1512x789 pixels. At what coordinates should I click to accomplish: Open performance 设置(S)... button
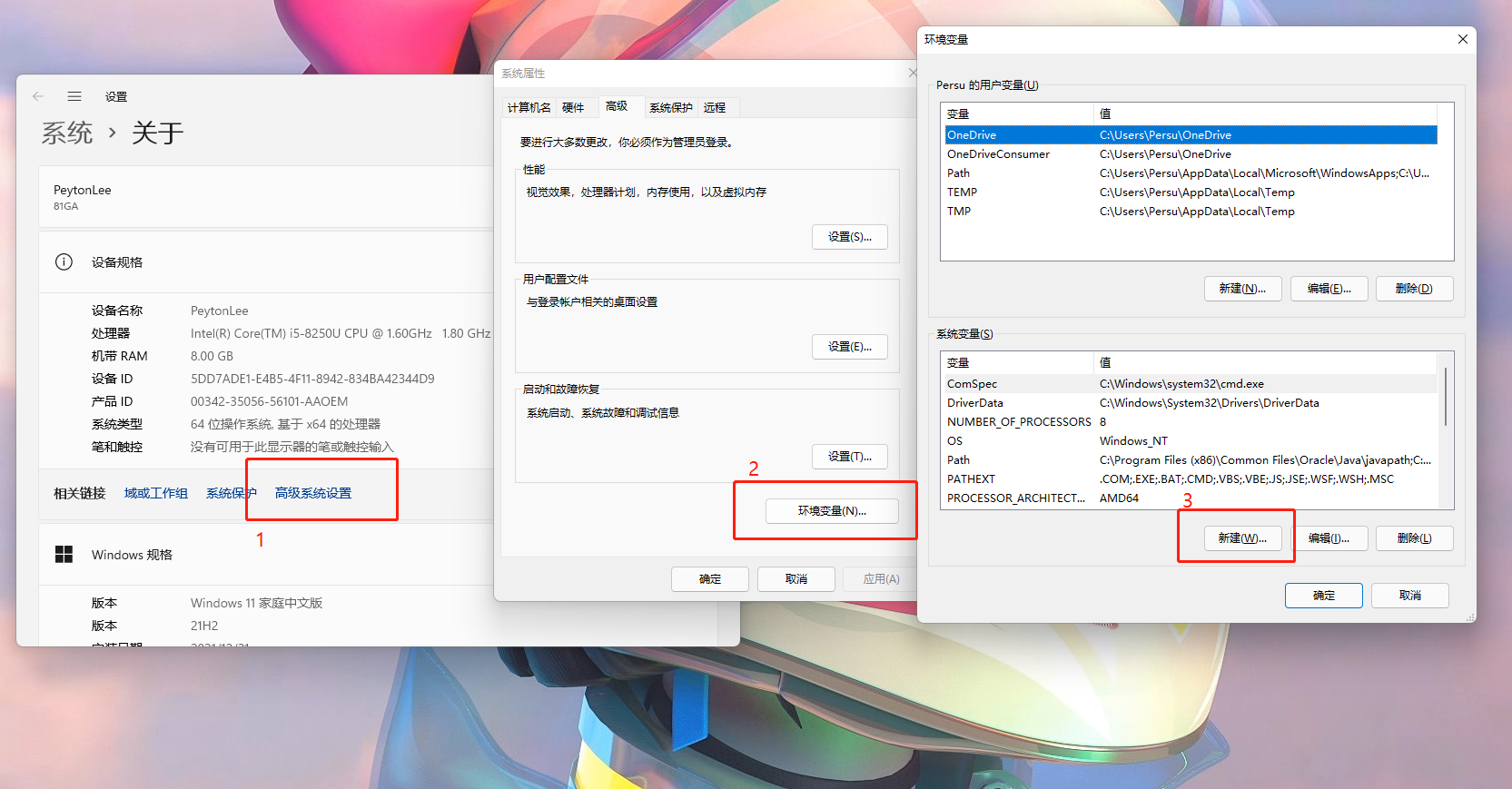pyautogui.click(x=850, y=237)
